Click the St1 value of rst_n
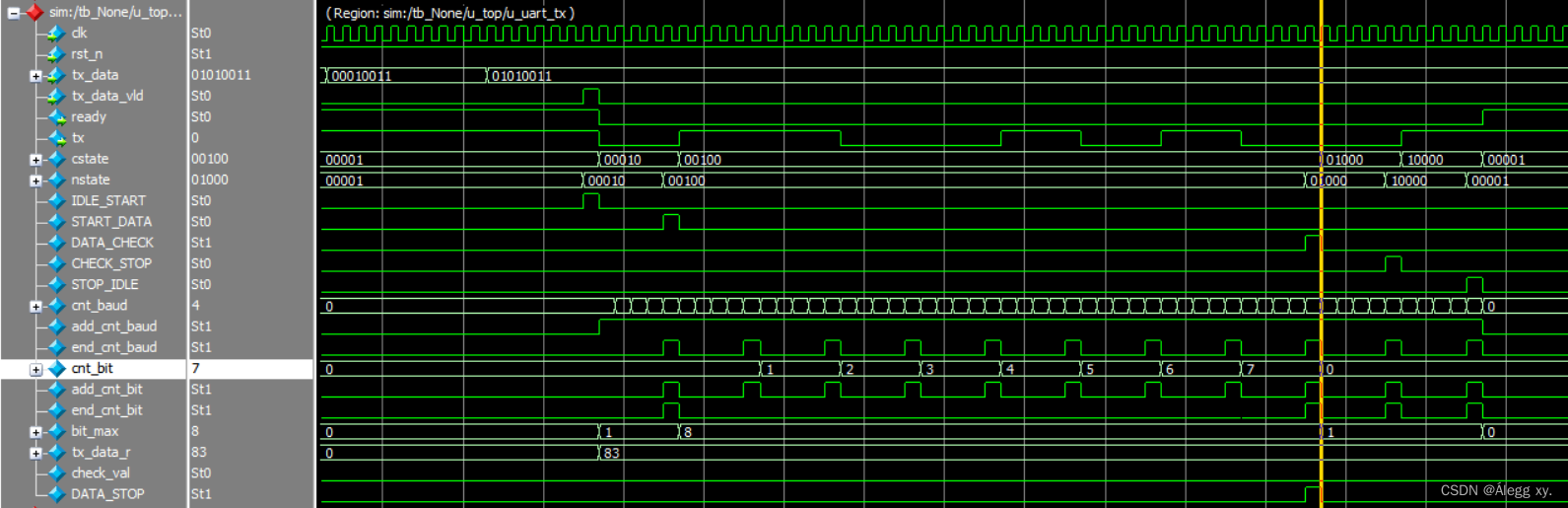The width and height of the screenshot is (1568, 508). coord(201,54)
